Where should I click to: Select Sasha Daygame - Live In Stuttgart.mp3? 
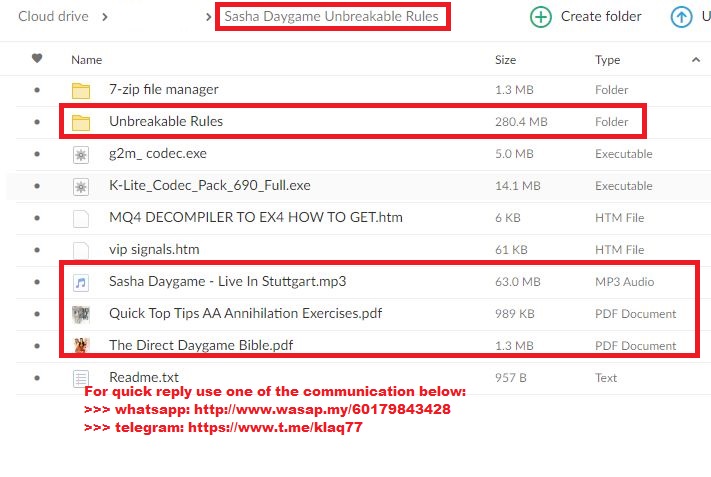[x=228, y=282]
